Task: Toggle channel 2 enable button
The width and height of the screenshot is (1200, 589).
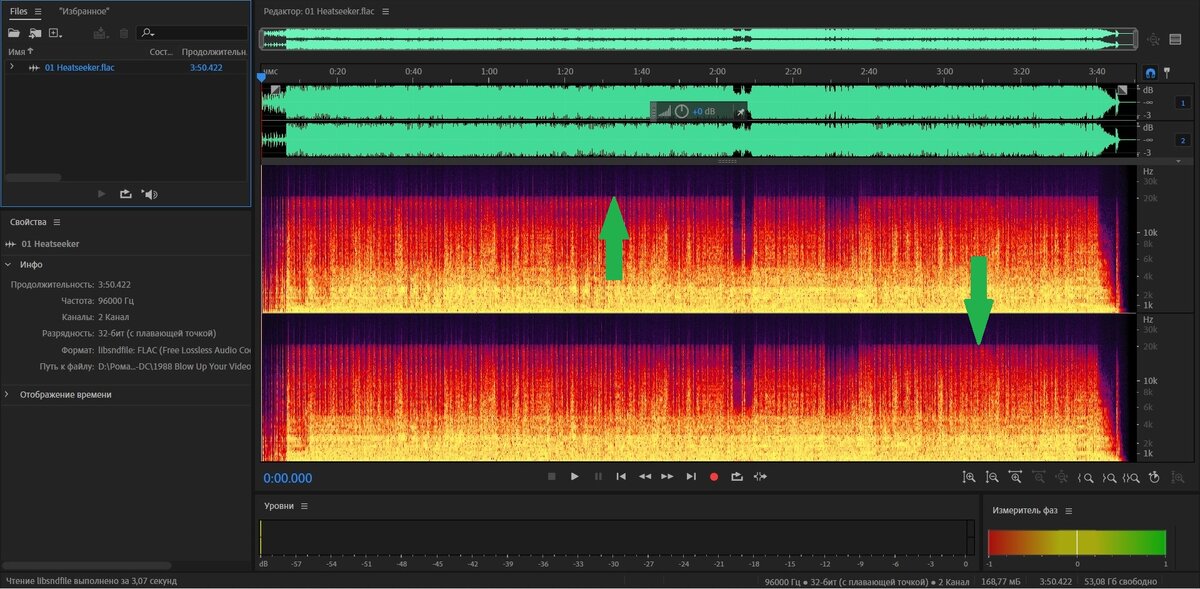Action: (x=1182, y=141)
